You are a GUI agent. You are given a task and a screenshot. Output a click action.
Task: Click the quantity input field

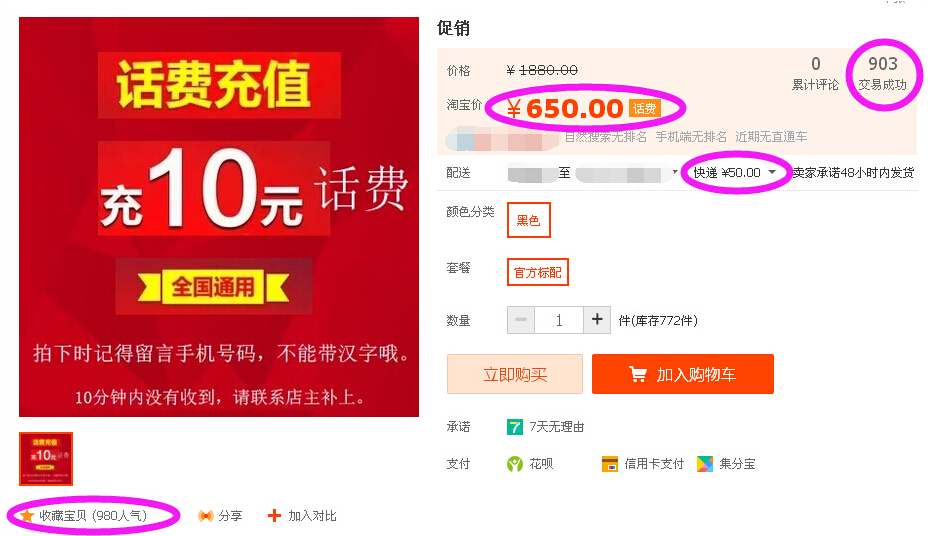pyautogui.click(x=559, y=320)
